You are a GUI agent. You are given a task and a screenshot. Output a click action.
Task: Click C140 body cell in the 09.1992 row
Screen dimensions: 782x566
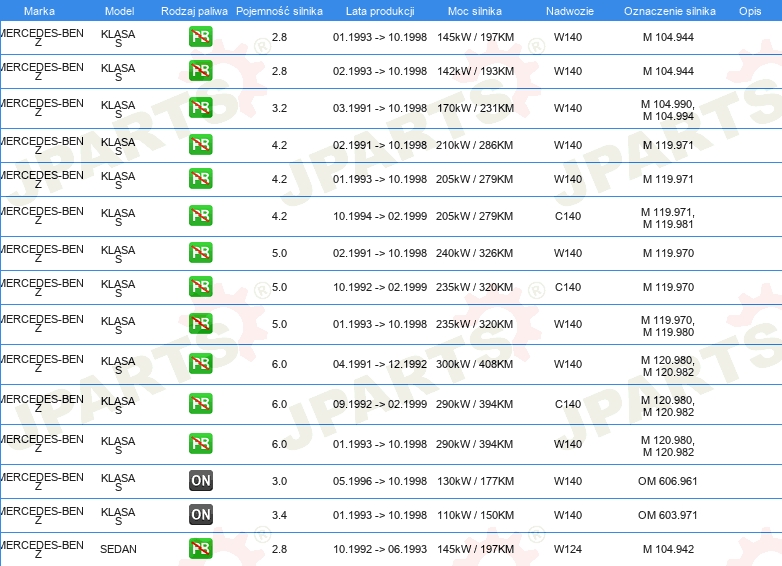(568, 404)
